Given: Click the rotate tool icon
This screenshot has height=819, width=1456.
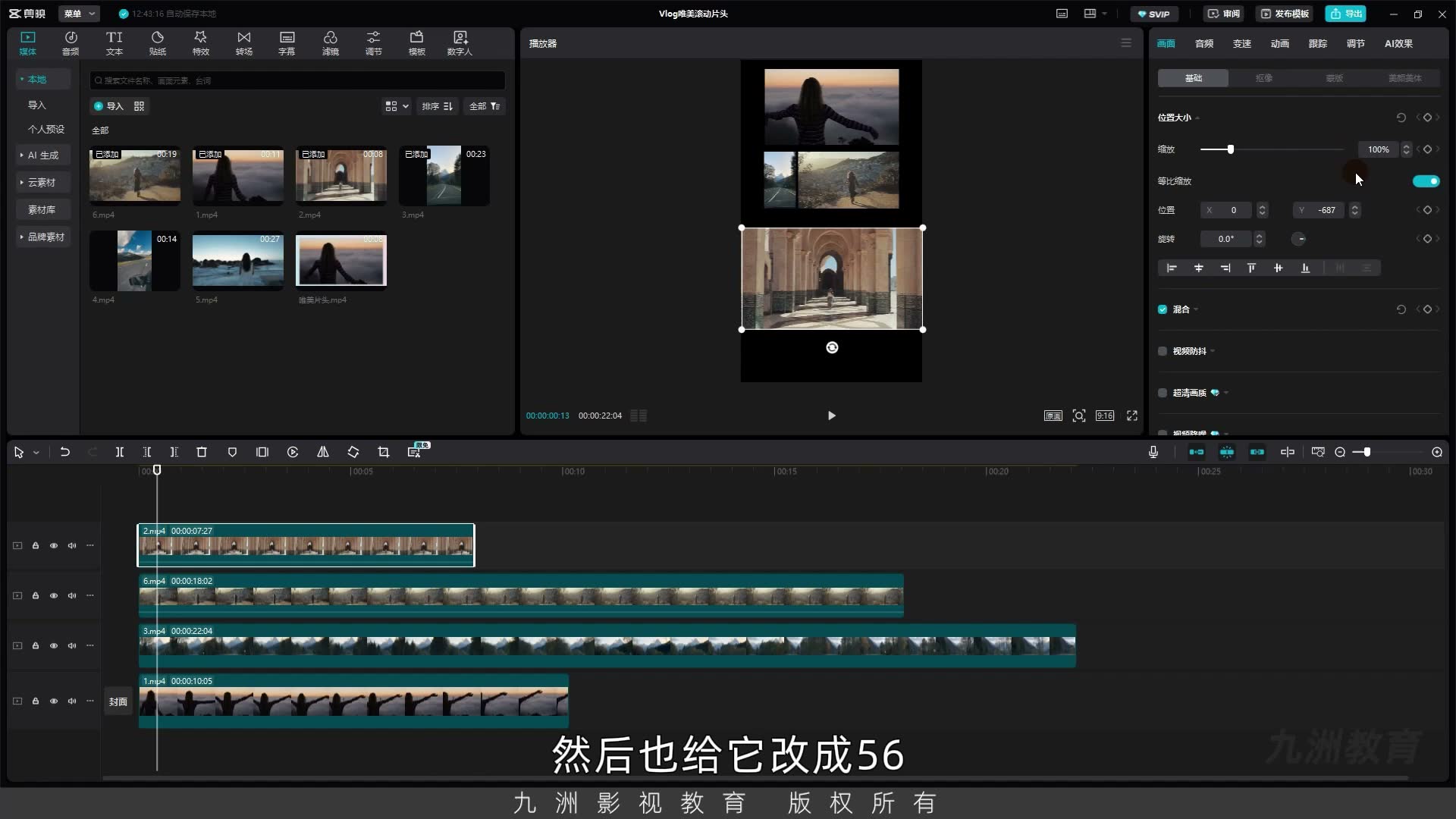Looking at the screenshot, I should (353, 452).
